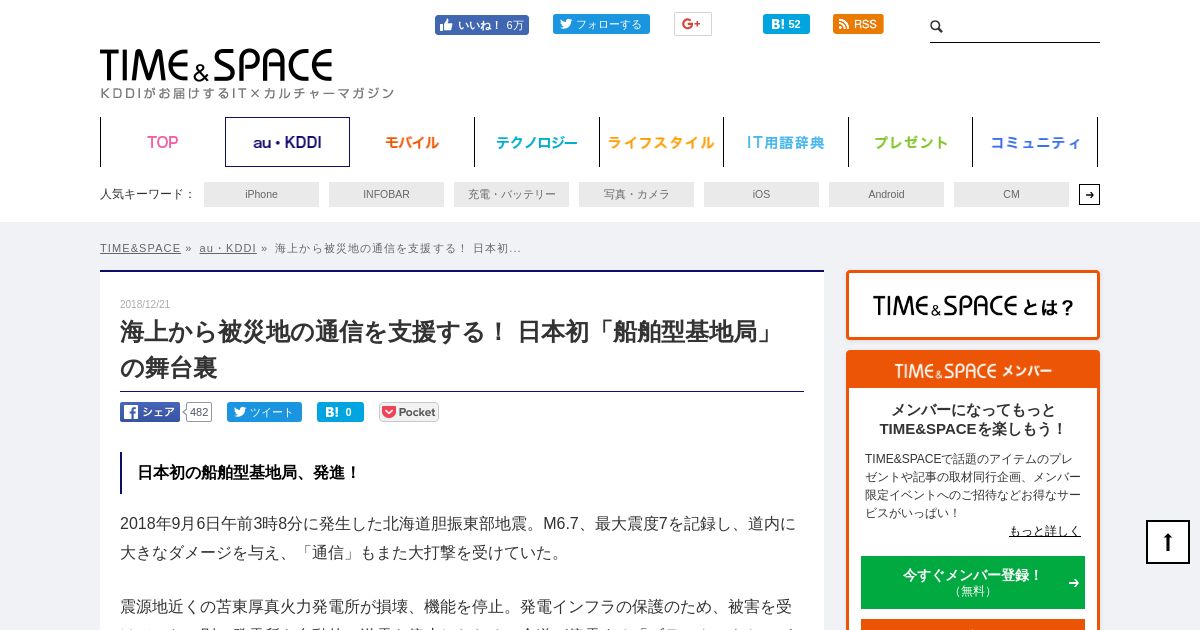1200x630 pixels.
Task: Select the Android keyword tag
Action: click(886, 194)
